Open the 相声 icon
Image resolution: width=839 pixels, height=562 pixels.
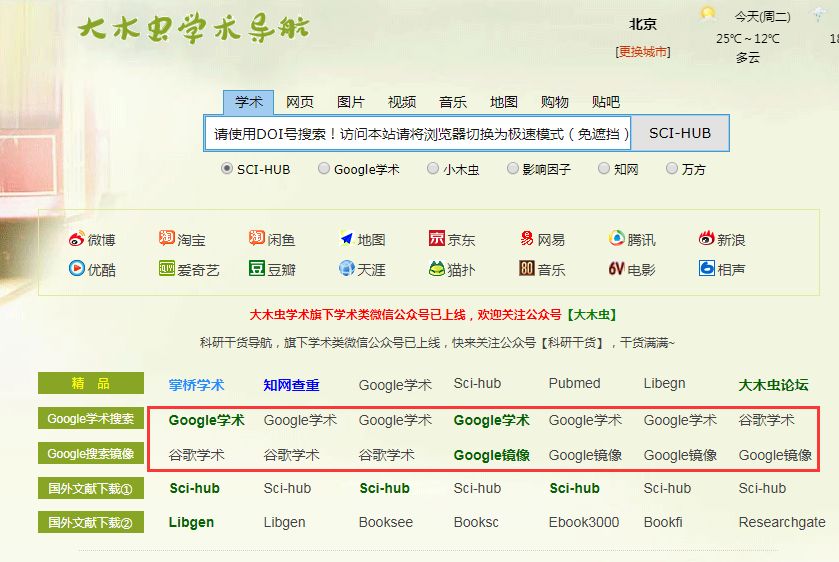click(707, 268)
